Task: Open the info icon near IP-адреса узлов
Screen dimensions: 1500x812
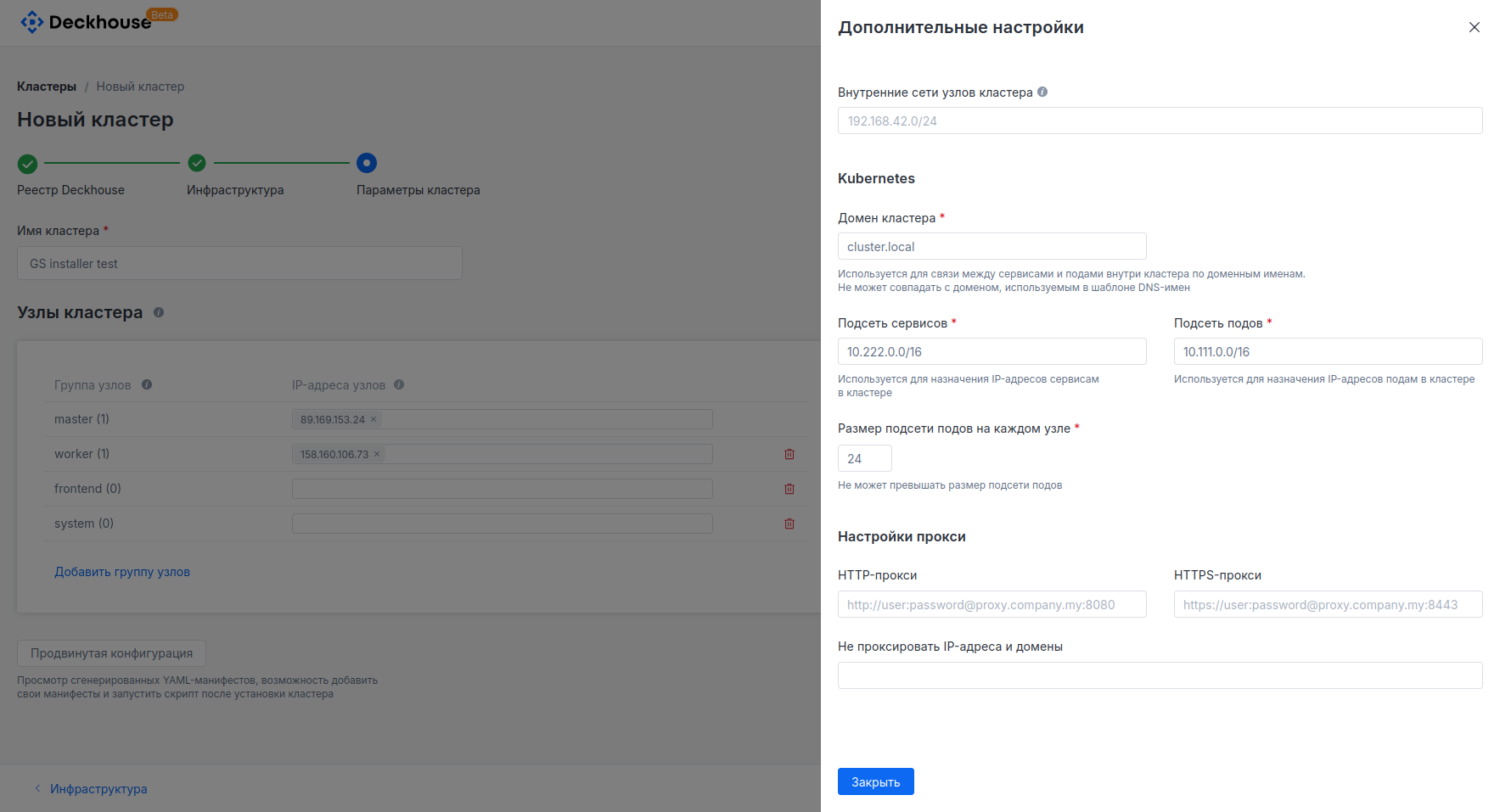Action: (x=399, y=384)
